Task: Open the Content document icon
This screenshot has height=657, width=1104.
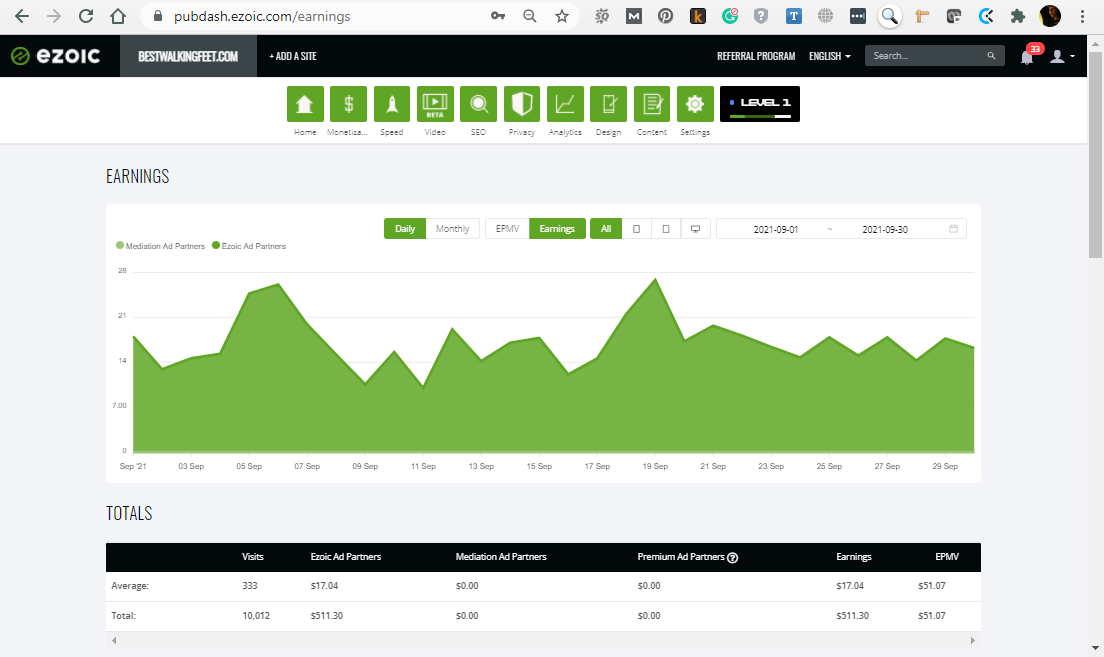Action: (x=651, y=104)
